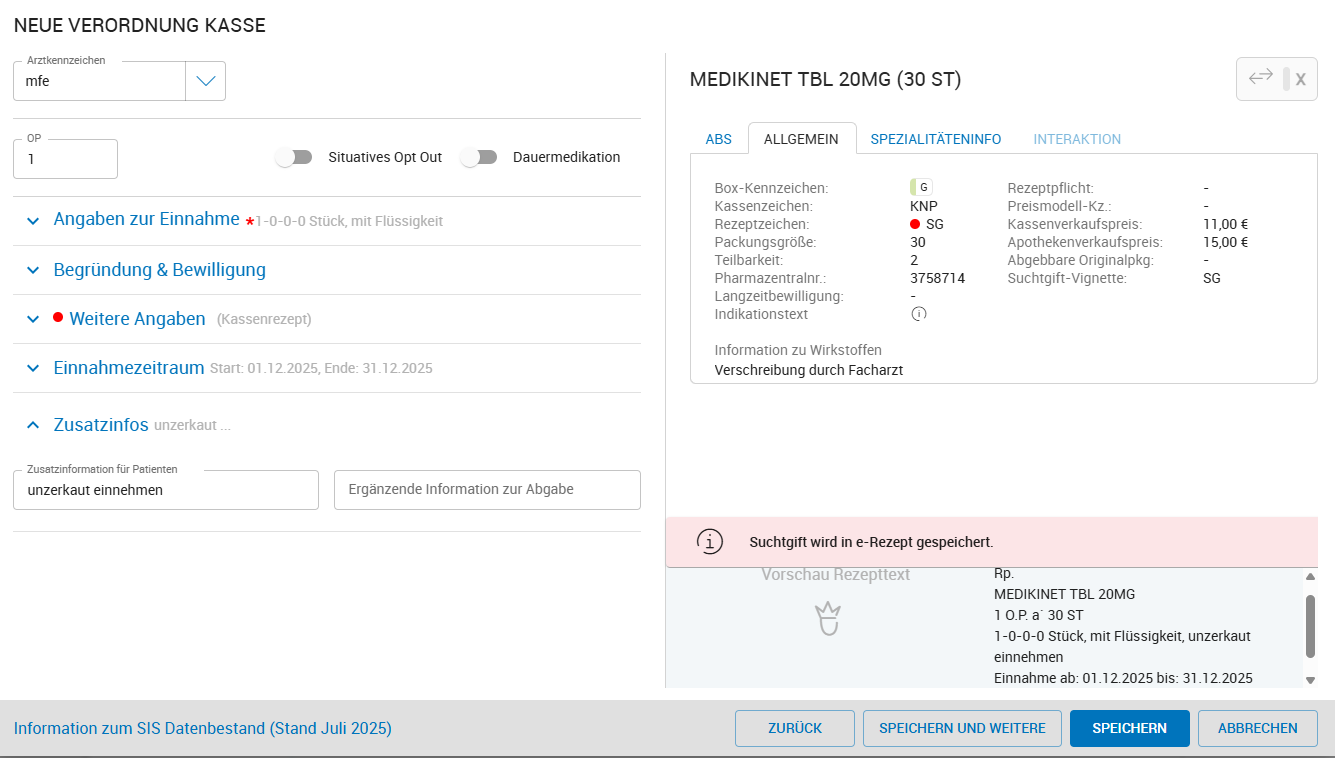Image resolution: width=1335 pixels, height=758 pixels.
Task: Expand Begründung & Bewilligung section
Action: point(159,270)
